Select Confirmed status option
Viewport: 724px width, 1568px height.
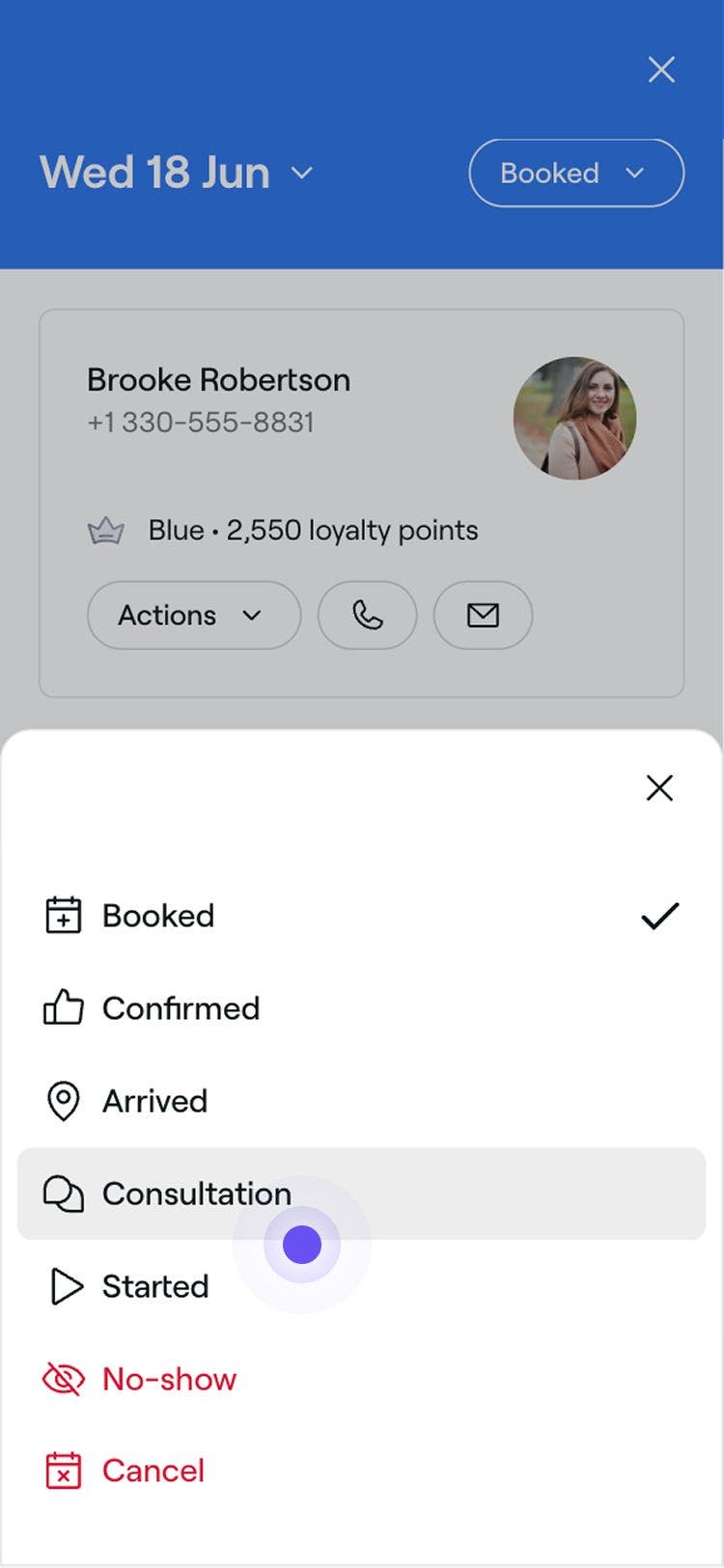(x=181, y=1008)
